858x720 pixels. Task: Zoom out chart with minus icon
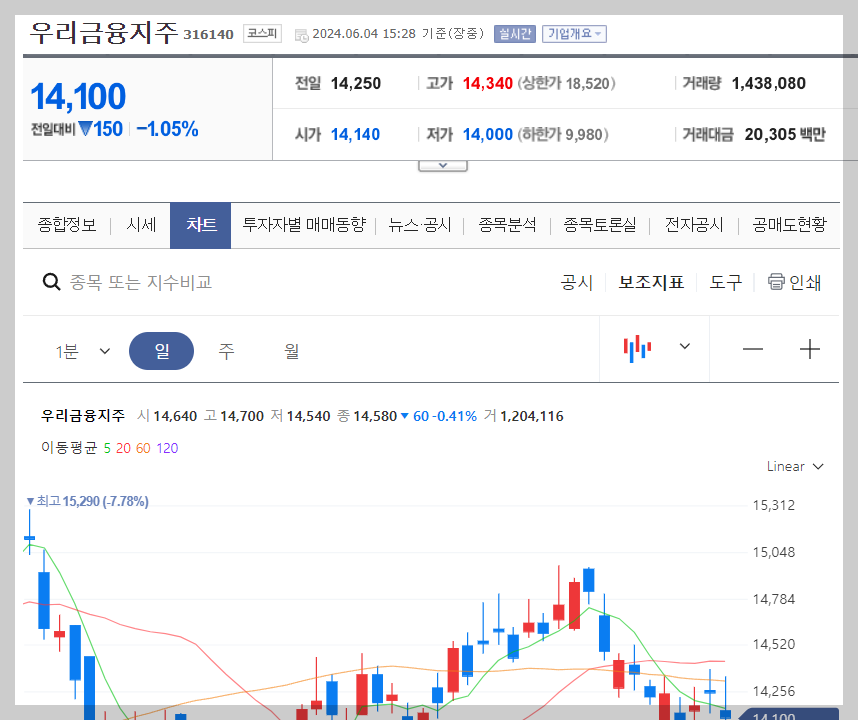pos(752,349)
